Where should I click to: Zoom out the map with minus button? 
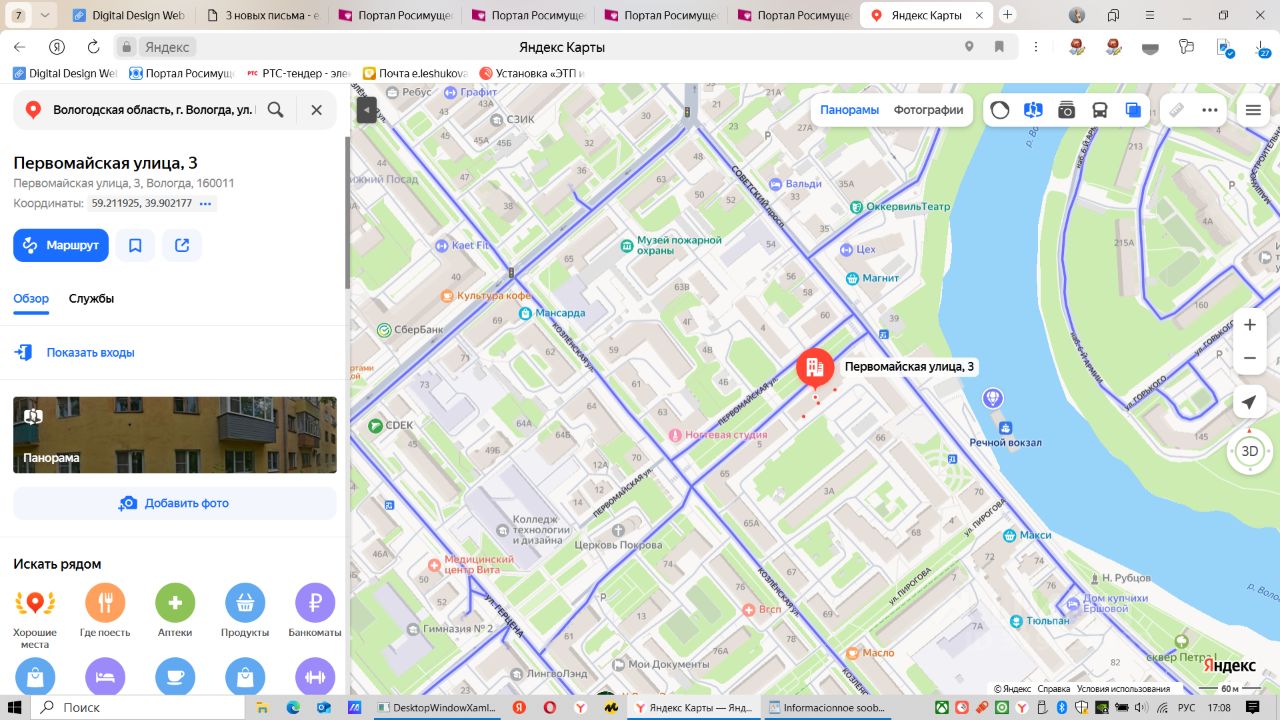[x=1250, y=358]
